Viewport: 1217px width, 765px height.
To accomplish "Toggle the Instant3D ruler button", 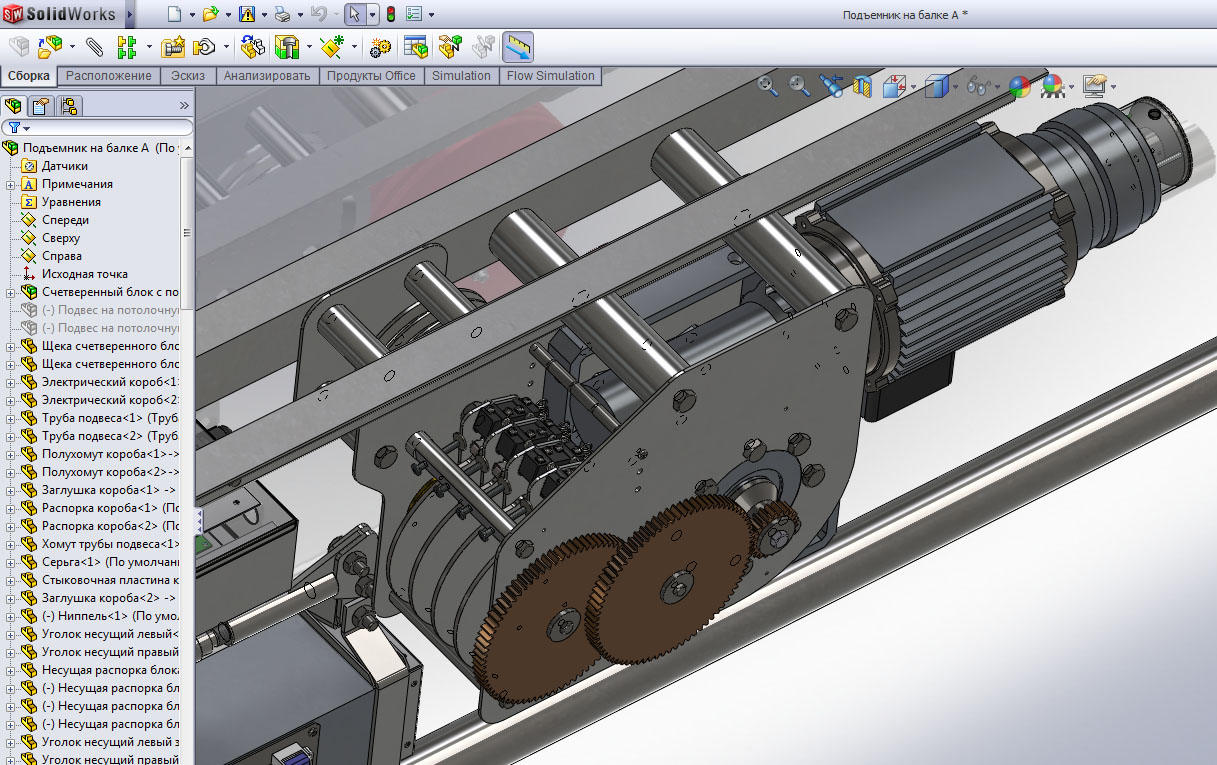I will pos(517,47).
